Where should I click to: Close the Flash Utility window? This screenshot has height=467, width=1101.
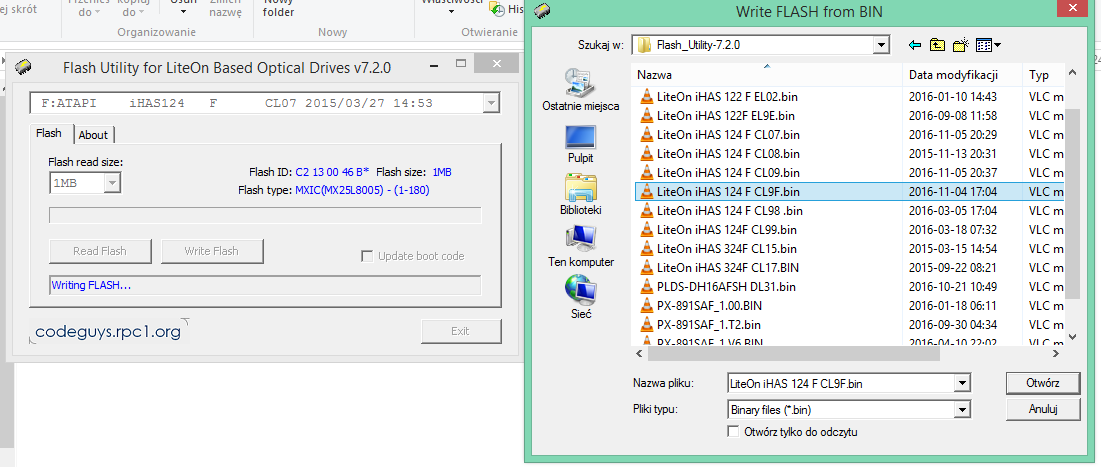pos(497,63)
